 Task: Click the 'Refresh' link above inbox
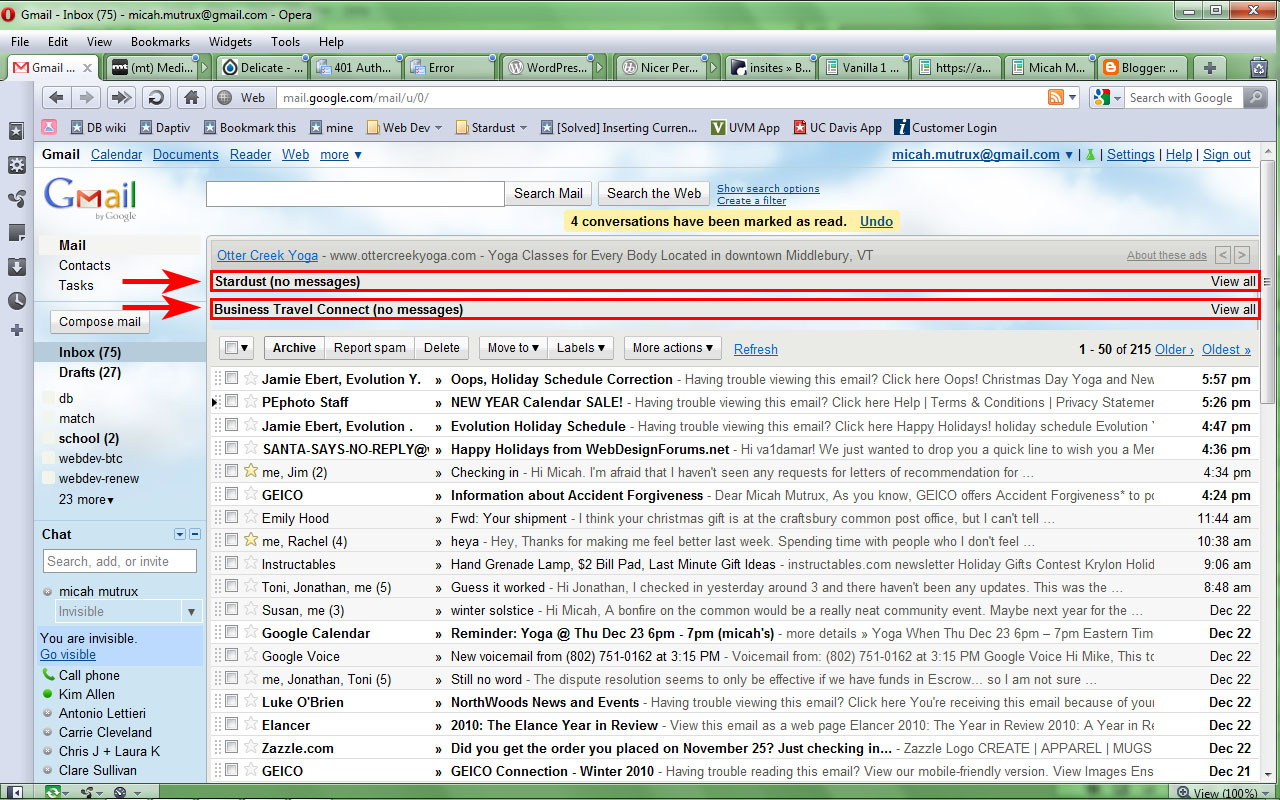(756, 349)
